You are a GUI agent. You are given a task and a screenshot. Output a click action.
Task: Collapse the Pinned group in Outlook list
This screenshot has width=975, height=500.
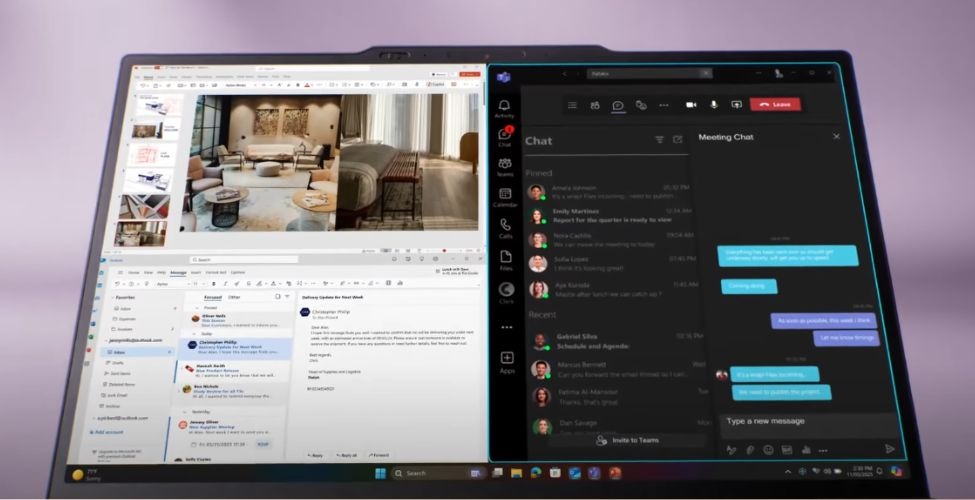pos(197,308)
